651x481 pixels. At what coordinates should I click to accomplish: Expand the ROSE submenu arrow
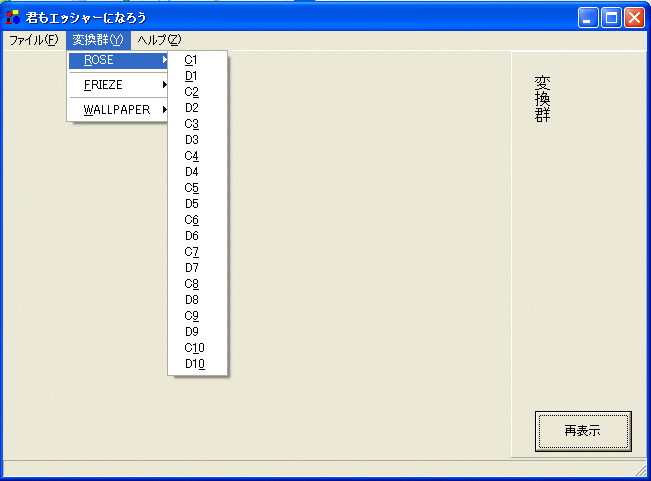pyautogui.click(x=164, y=60)
